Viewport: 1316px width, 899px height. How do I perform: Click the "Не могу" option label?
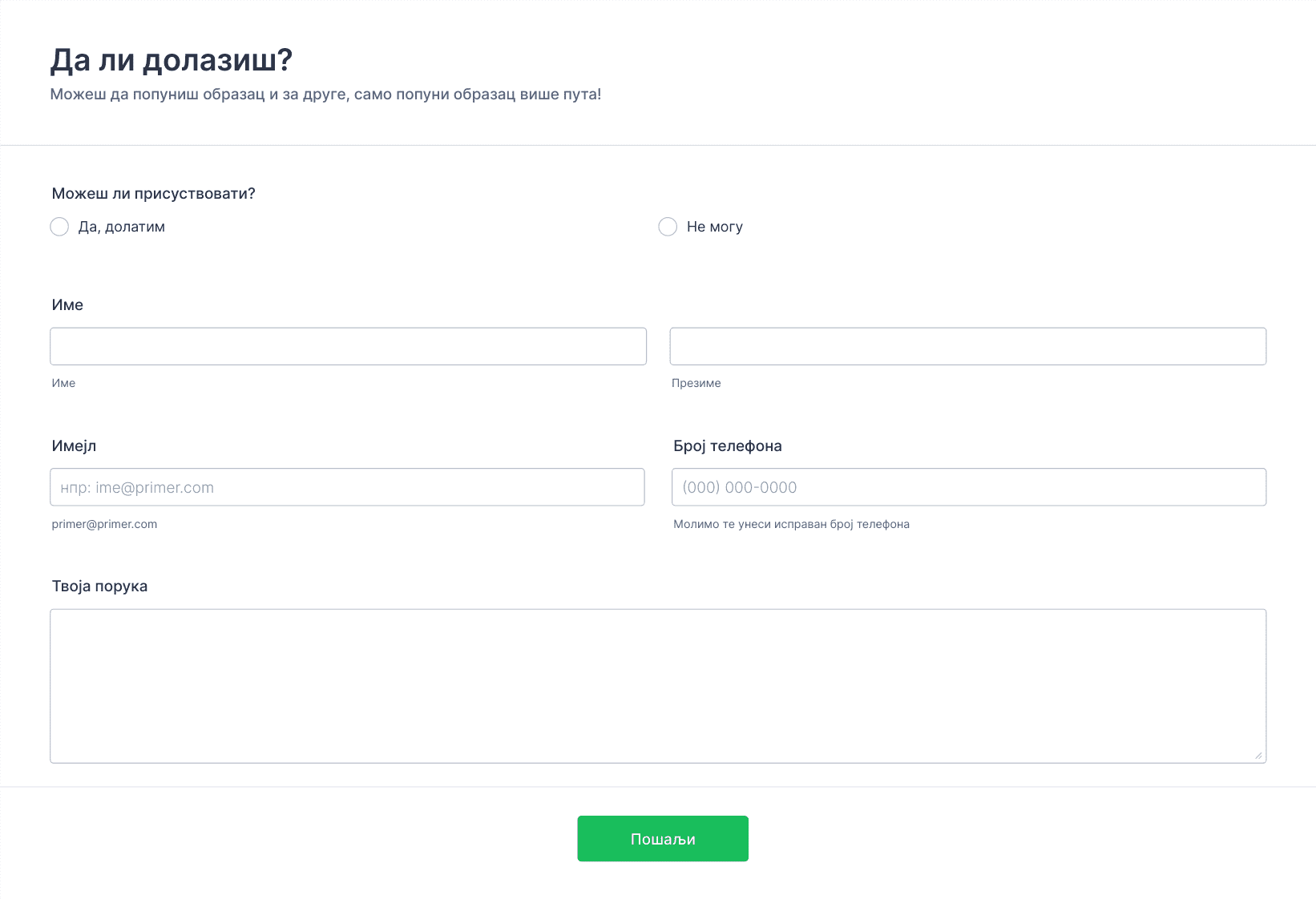715,227
